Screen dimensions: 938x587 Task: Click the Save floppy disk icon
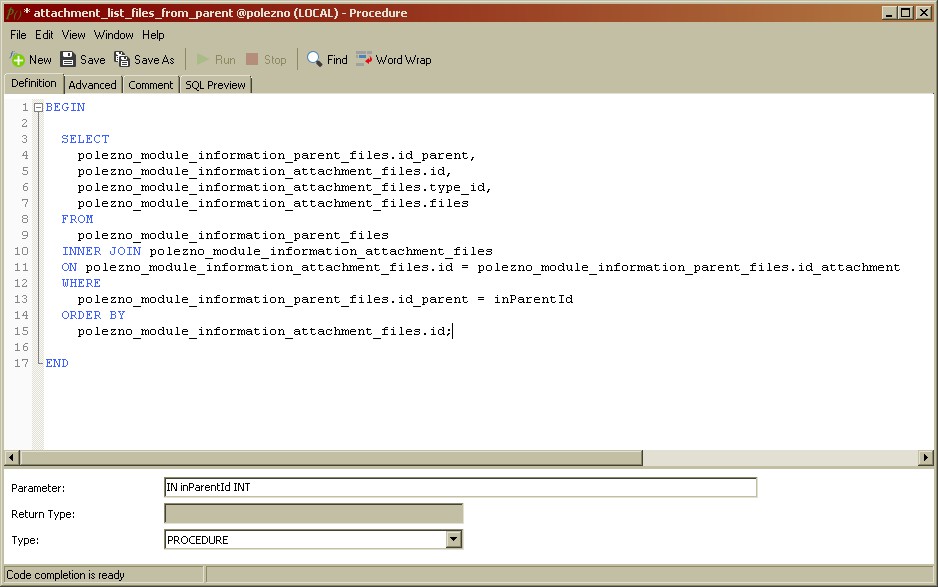(x=68, y=59)
